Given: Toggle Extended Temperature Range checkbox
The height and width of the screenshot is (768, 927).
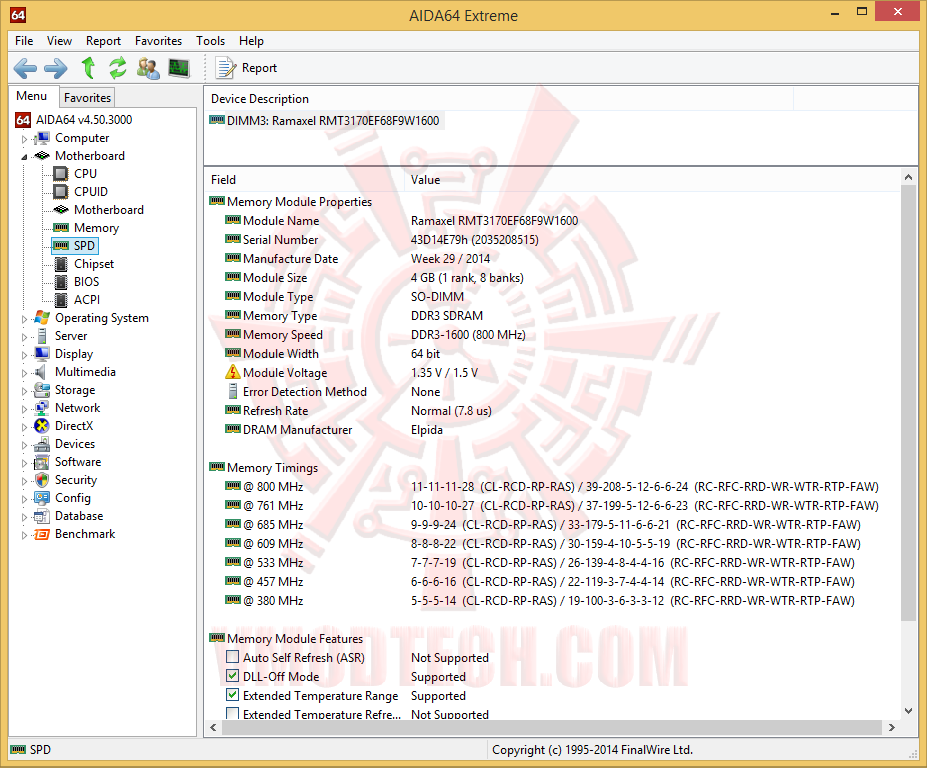Looking at the screenshot, I should click(x=233, y=695).
